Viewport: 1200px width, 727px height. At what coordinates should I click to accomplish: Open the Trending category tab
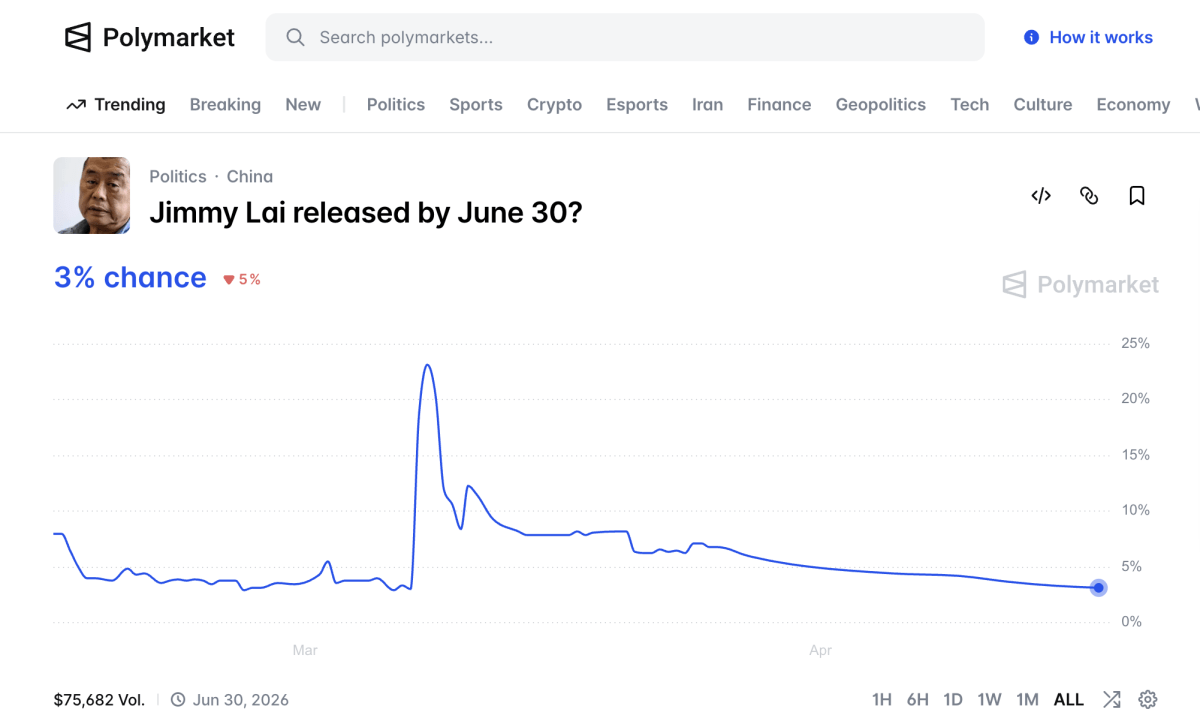116,104
